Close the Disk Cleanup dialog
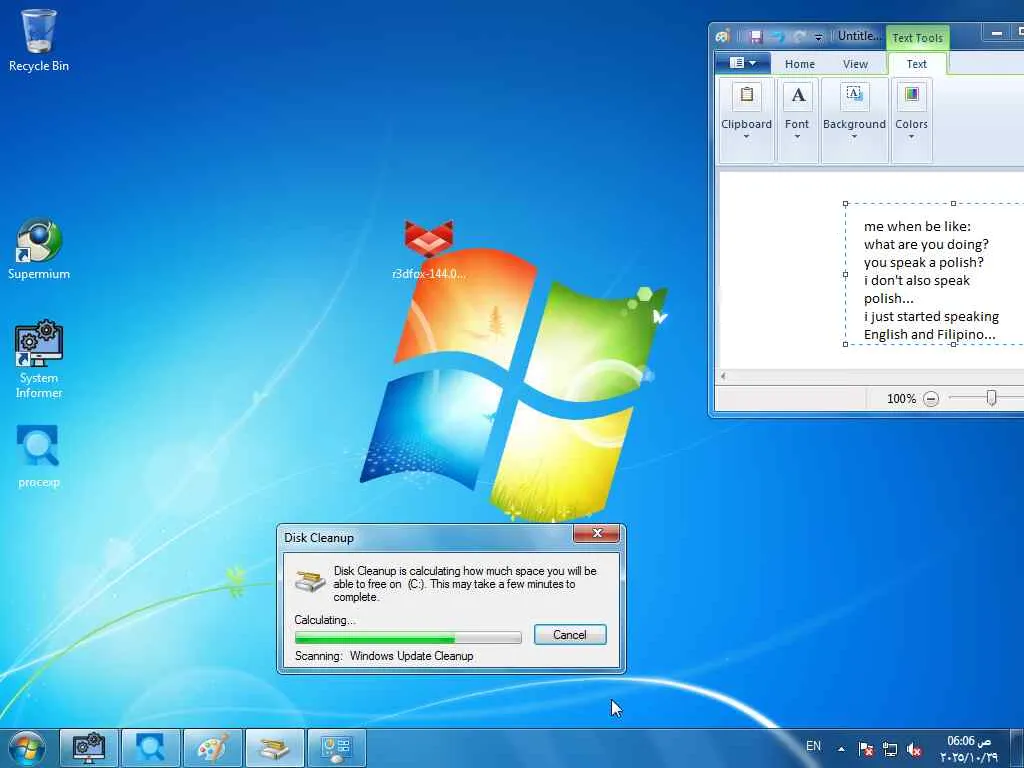Image resolution: width=1024 pixels, height=768 pixels. pos(596,534)
